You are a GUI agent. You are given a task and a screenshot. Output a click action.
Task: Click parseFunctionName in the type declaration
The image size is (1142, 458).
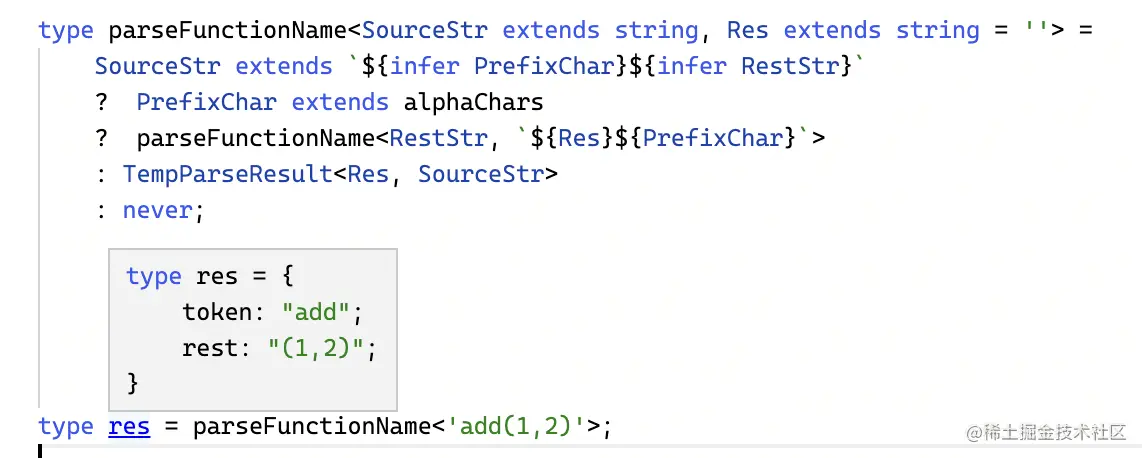click(x=230, y=31)
